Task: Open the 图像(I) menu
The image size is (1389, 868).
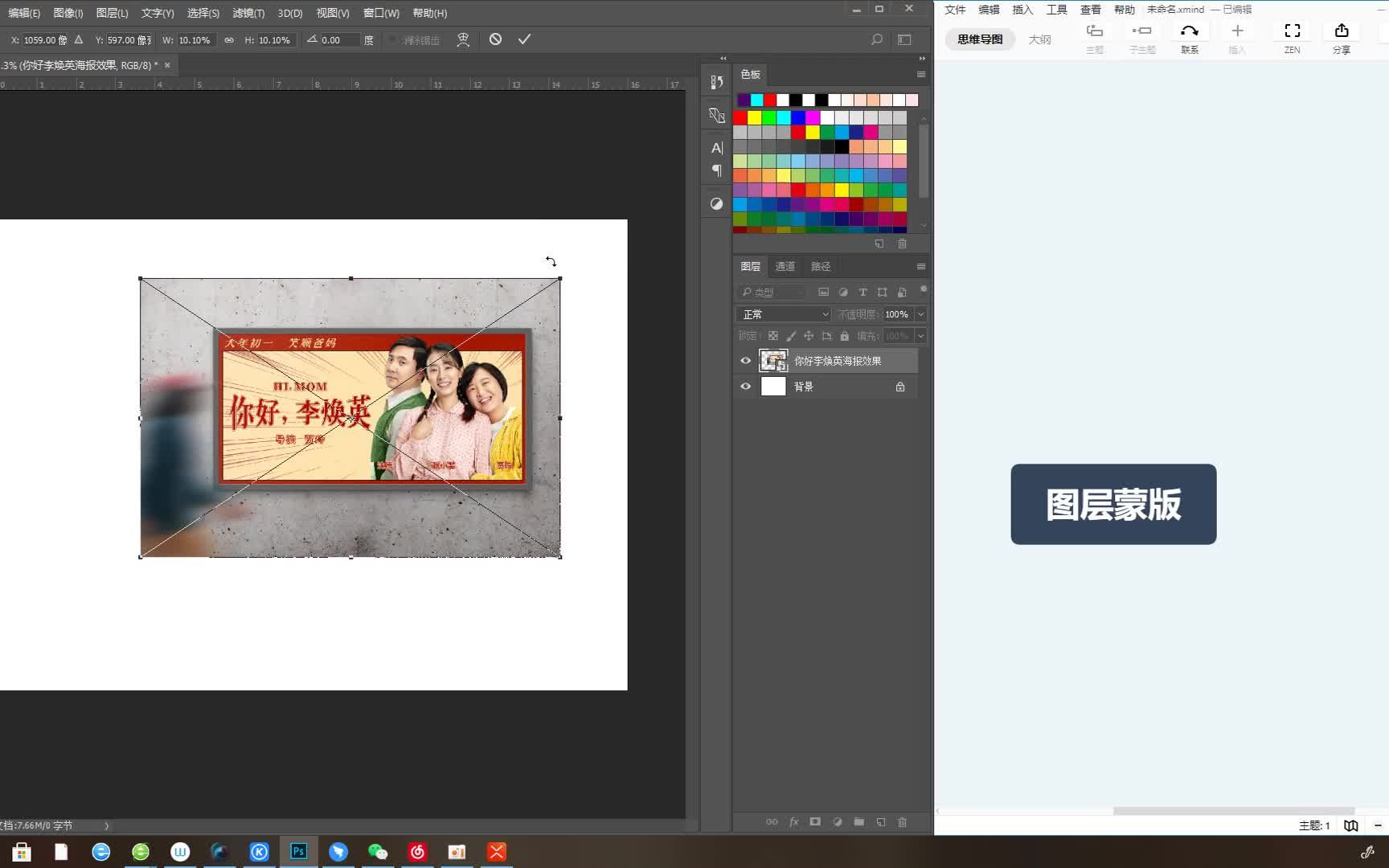Action: point(68,13)
